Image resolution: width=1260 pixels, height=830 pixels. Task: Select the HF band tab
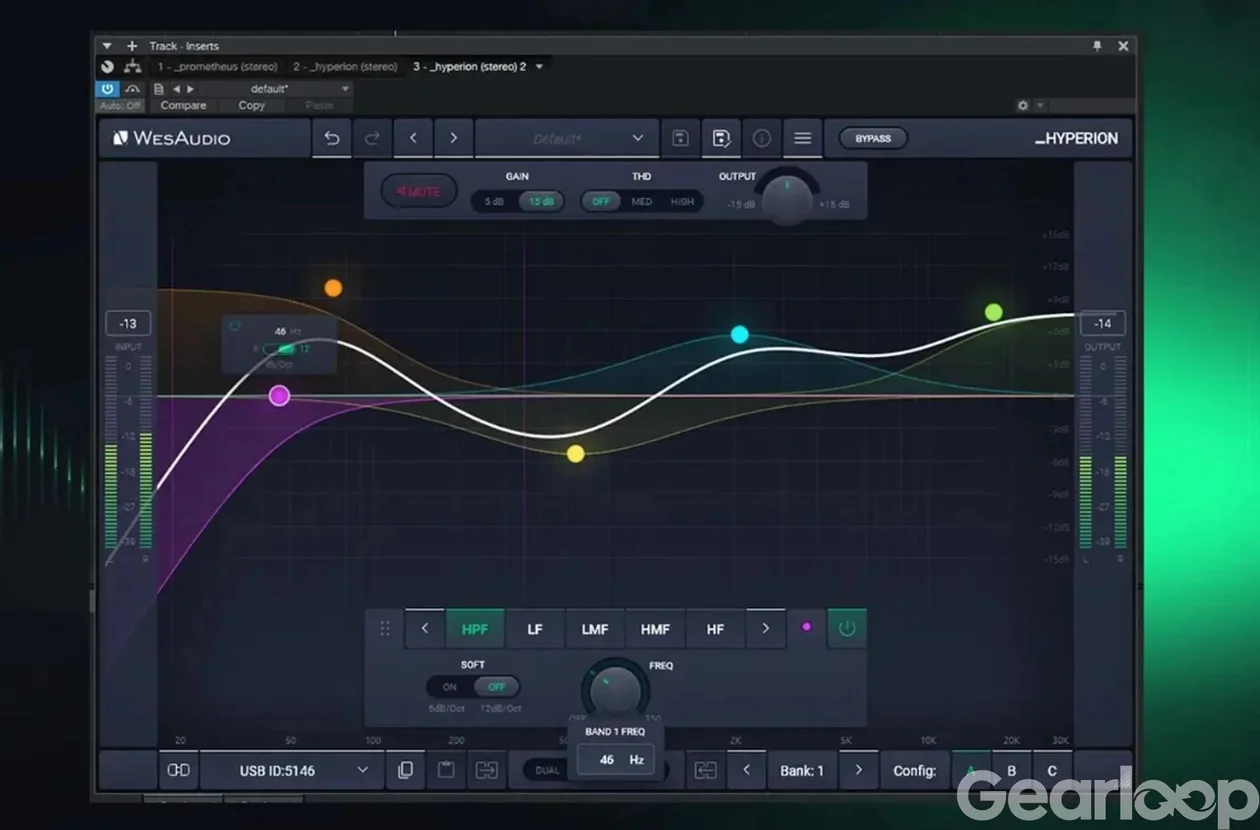[x=715, y=629]
